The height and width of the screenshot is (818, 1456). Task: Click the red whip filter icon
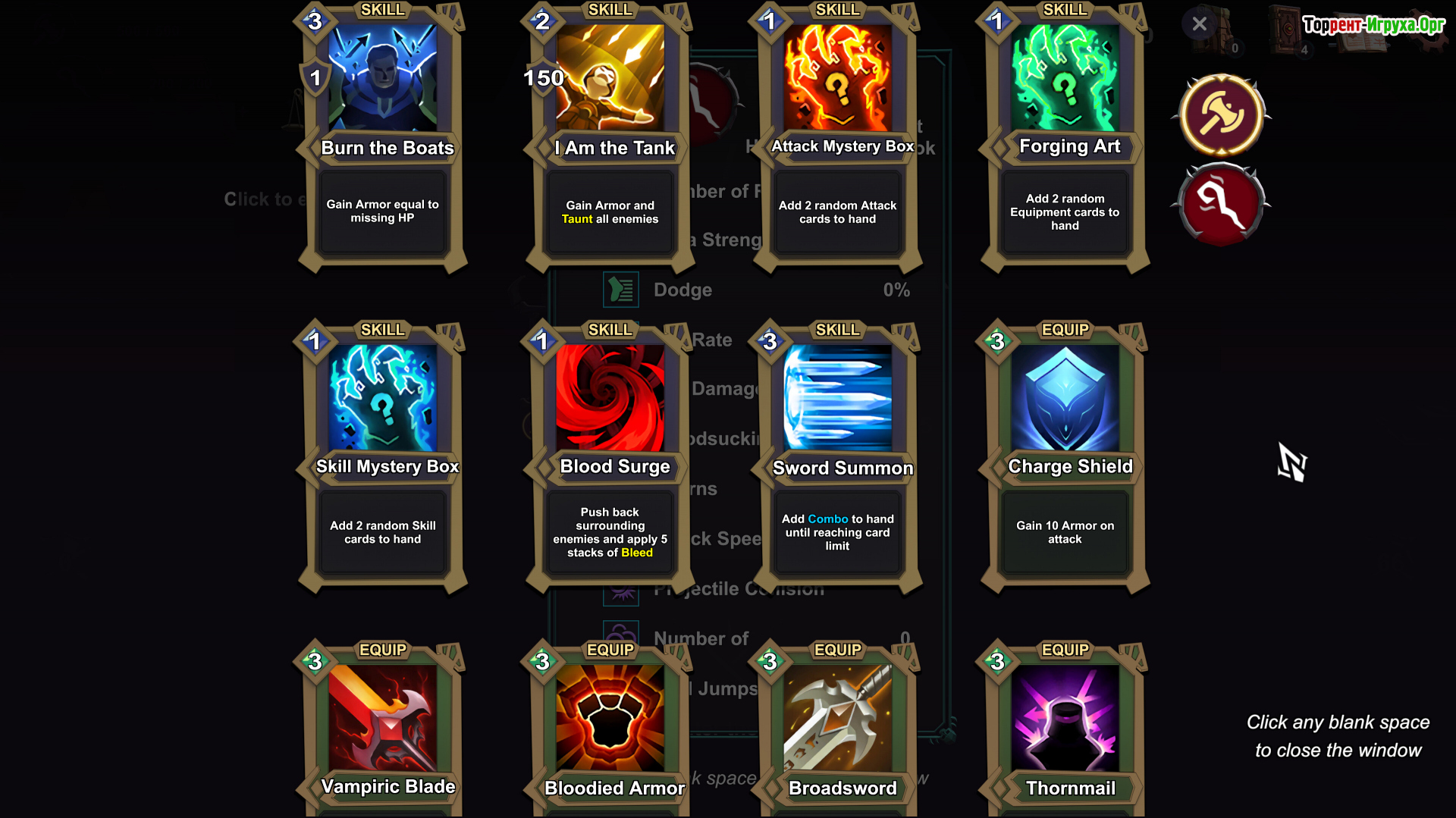pos(1222,203)
